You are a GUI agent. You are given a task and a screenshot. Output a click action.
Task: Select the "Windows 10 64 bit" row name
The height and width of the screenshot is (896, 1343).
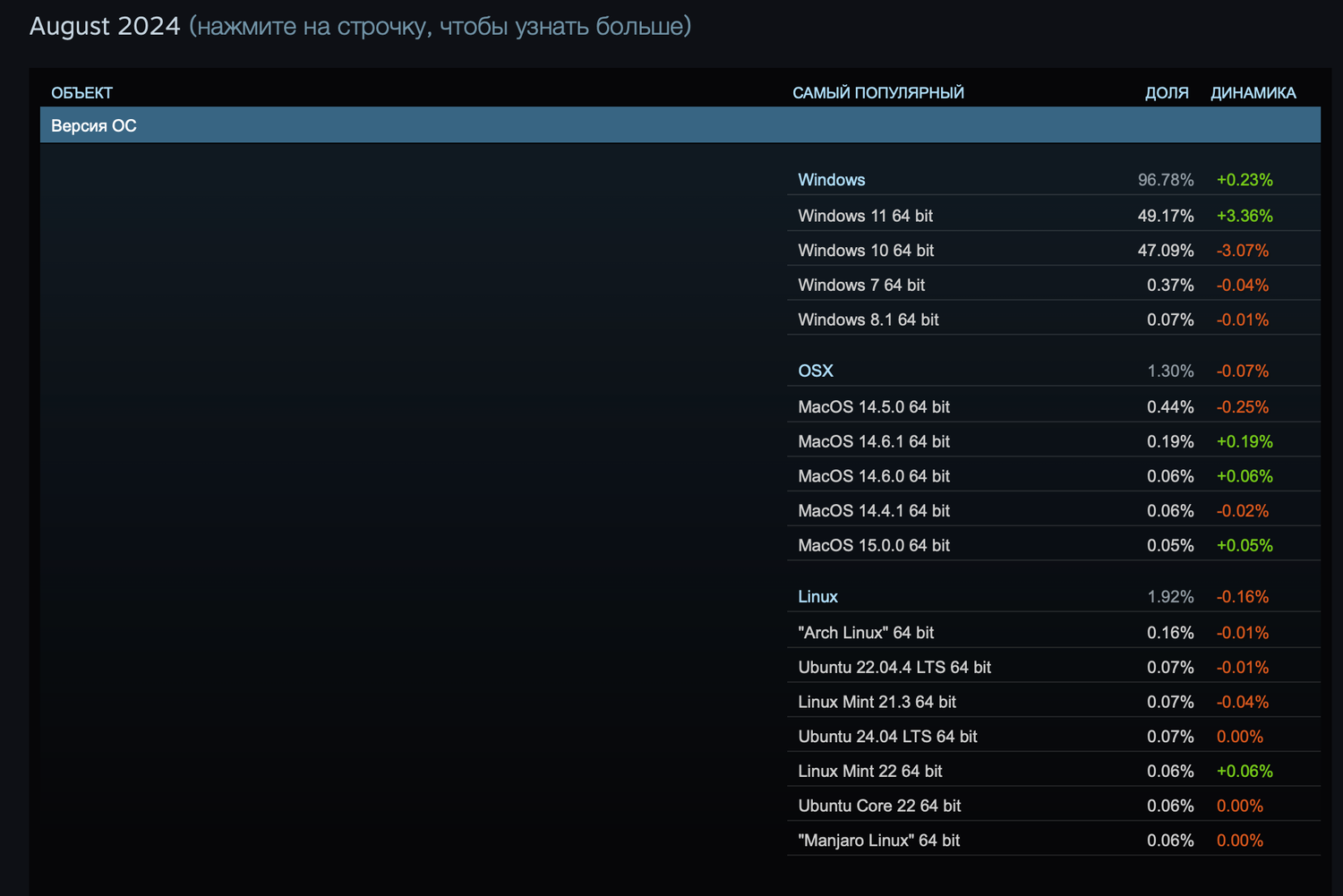pyautogui.click(x=866, y=251)
